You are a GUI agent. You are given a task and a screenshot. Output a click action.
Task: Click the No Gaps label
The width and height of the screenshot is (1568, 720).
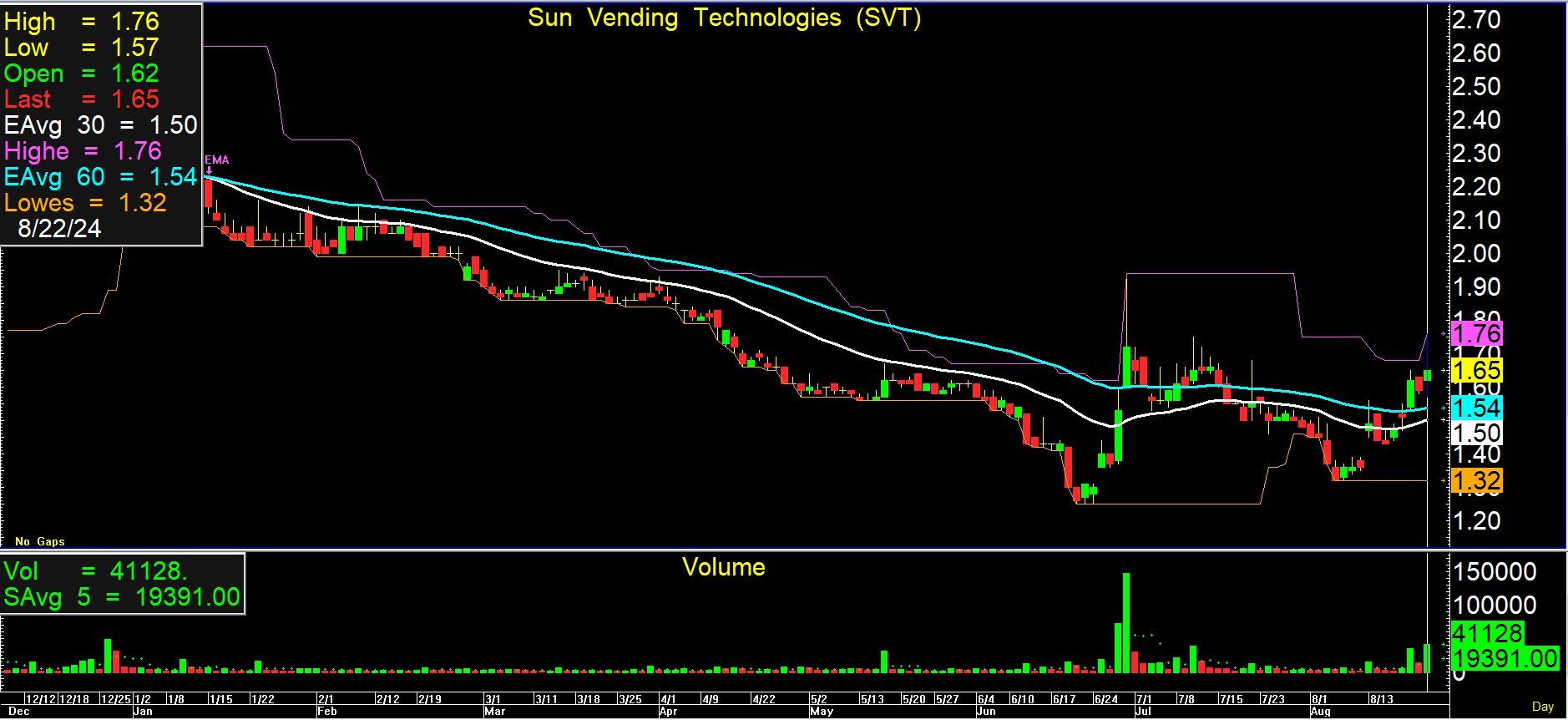click(x=40, y=541)
